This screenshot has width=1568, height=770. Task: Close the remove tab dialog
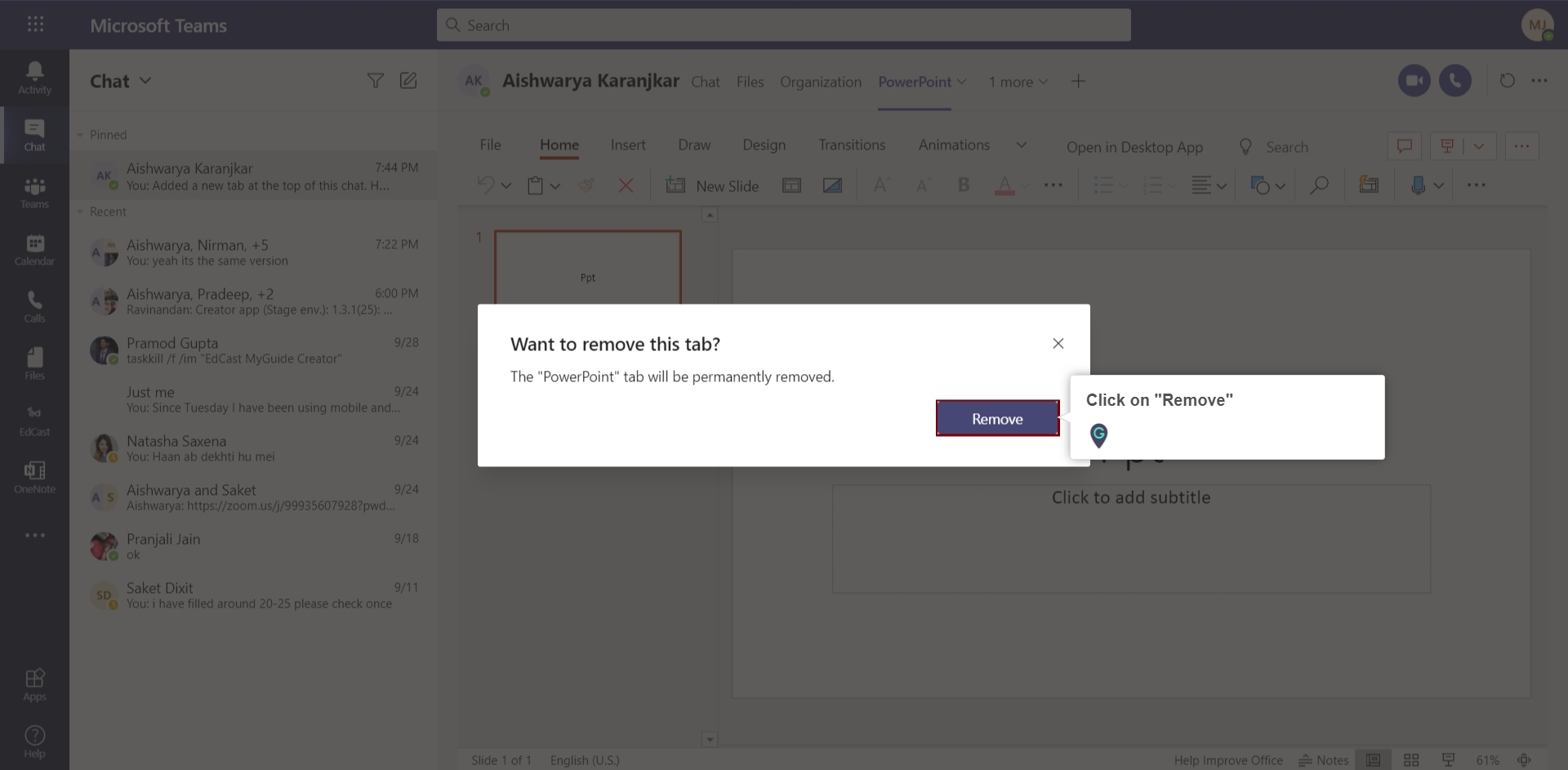coord(1058,344)
